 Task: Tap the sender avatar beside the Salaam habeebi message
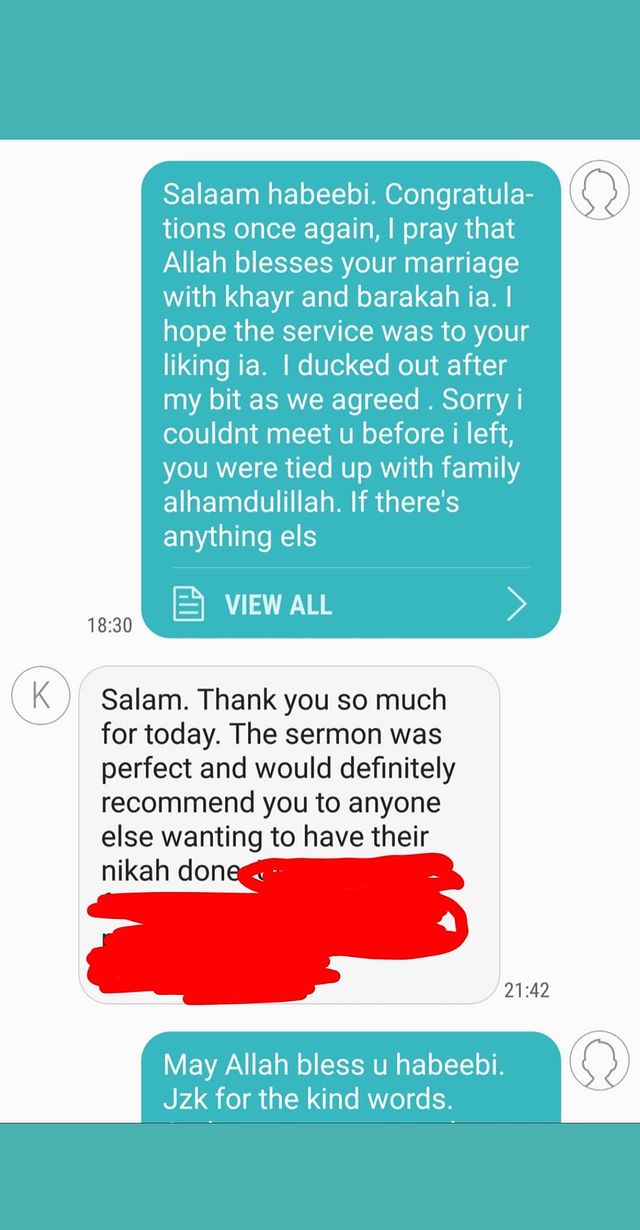599,190
